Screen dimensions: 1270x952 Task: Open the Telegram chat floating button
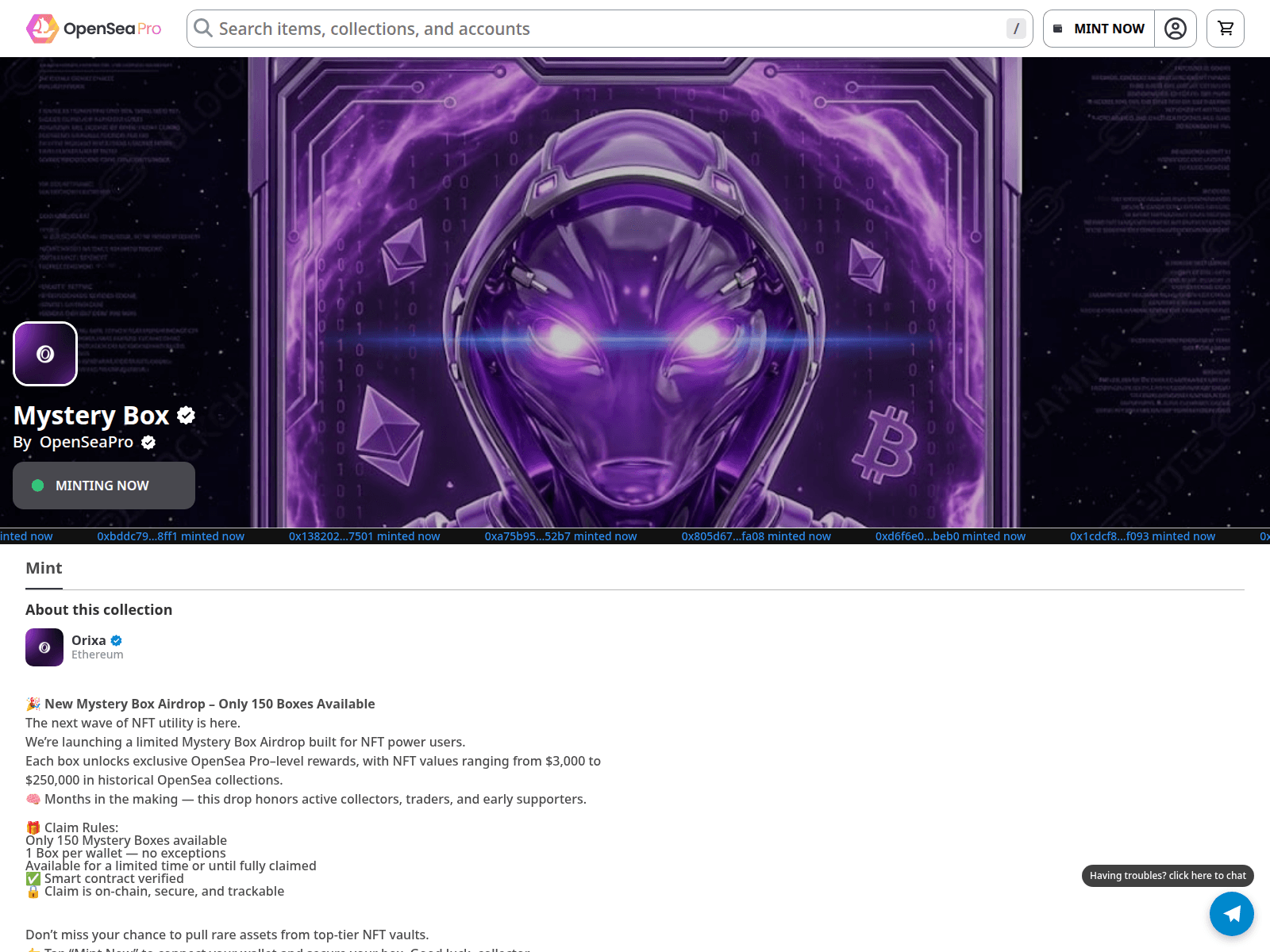(1232, 914)
